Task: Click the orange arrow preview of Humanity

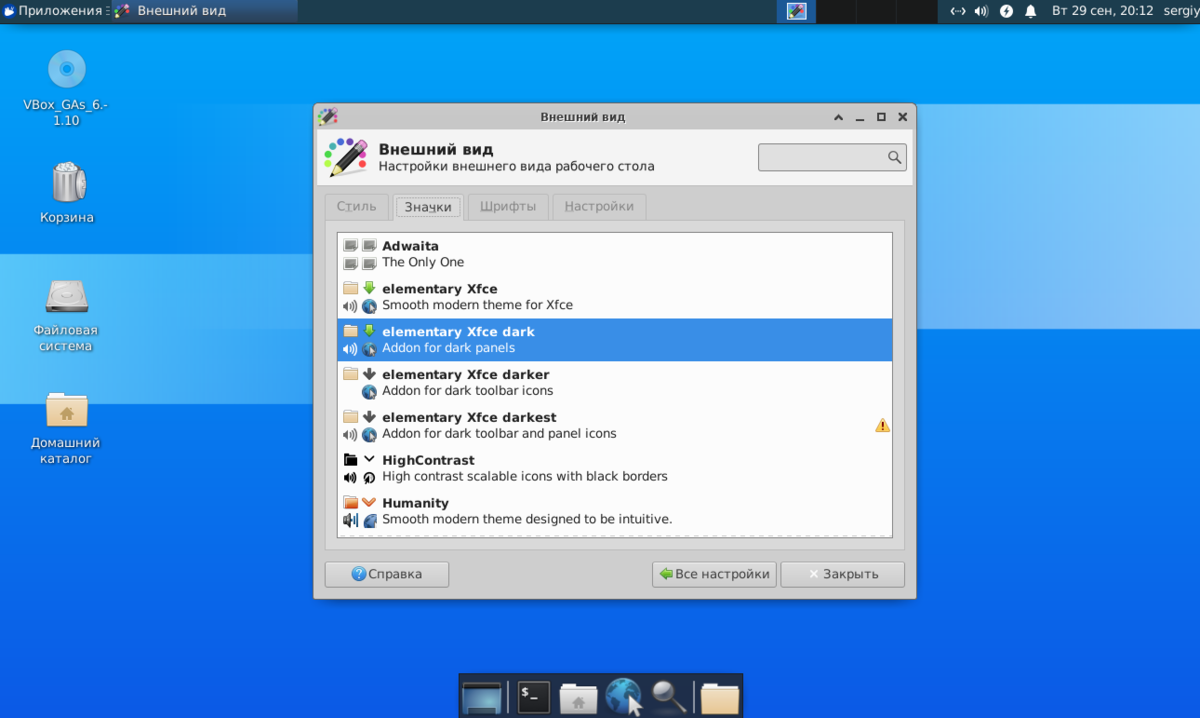Action: pyautogui.click(x=369, y=503)
